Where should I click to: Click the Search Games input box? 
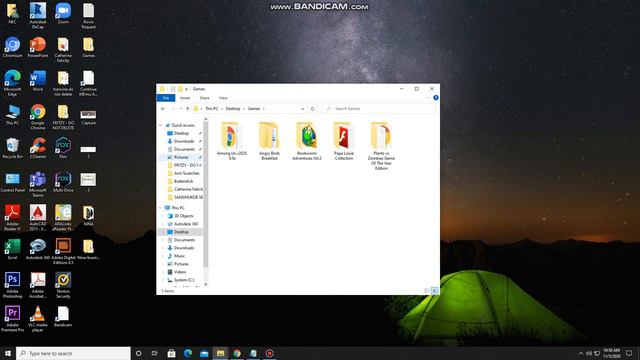click(379, 109)
